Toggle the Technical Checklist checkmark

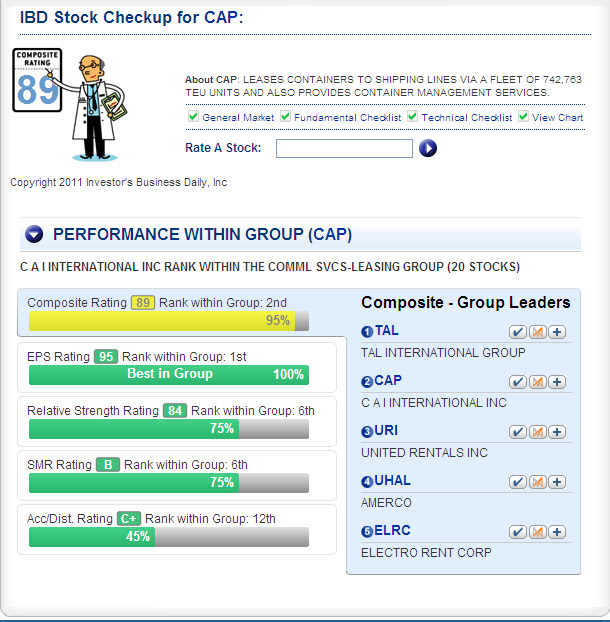click(x=412, y=116)
